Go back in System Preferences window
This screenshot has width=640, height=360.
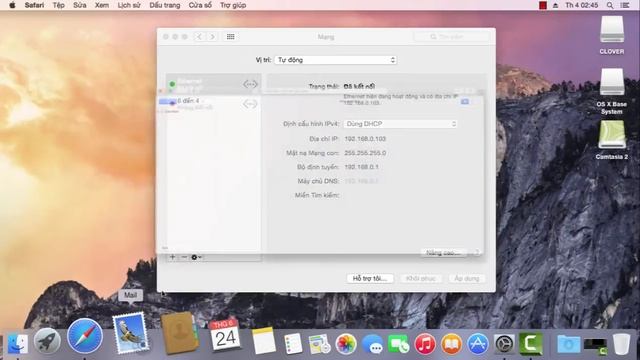point(199,37)
